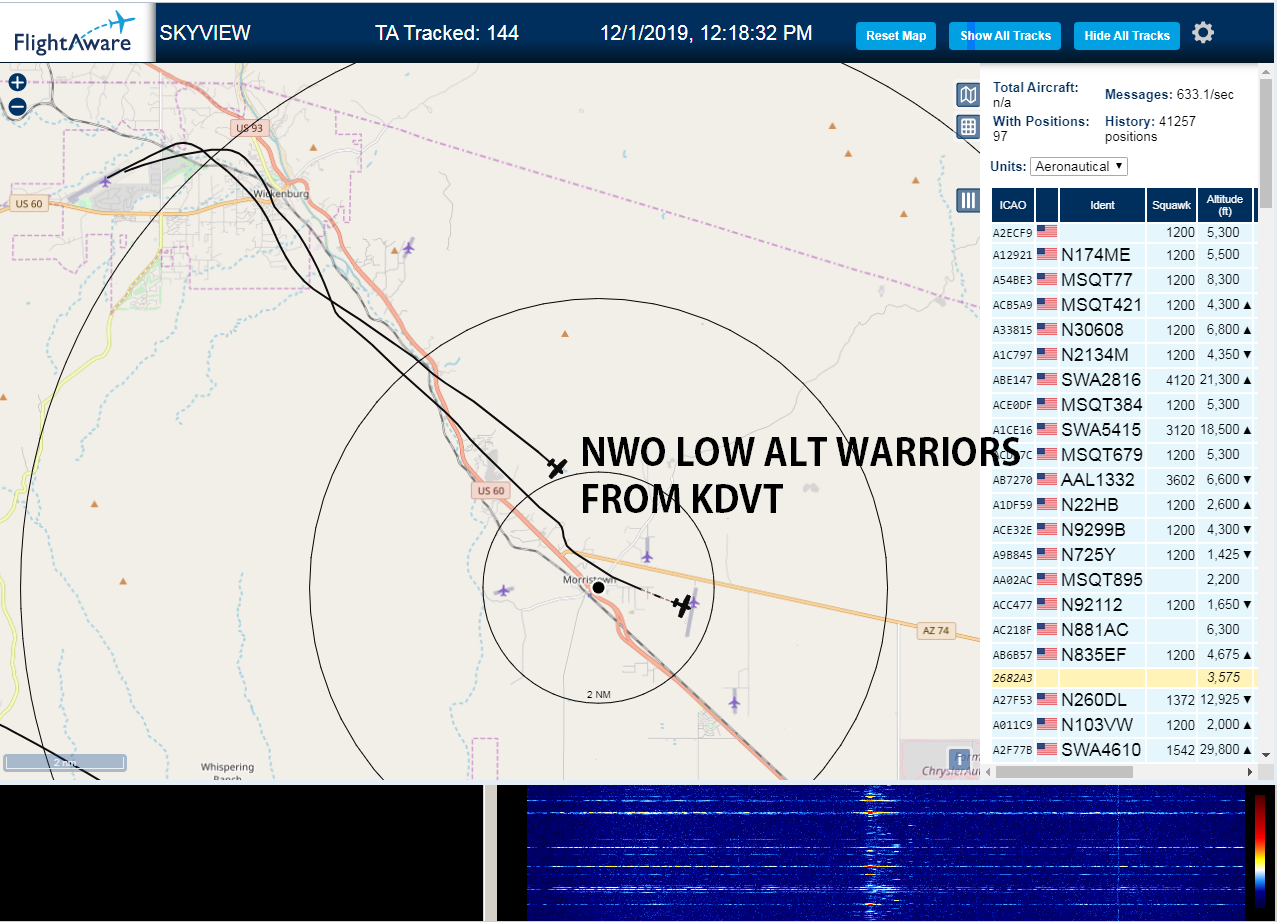The width and height of the screenshot is (1277, 923).
Task: Click the US flag in N260DL row
Action: pyautogui.click(x=1047, y=699)
